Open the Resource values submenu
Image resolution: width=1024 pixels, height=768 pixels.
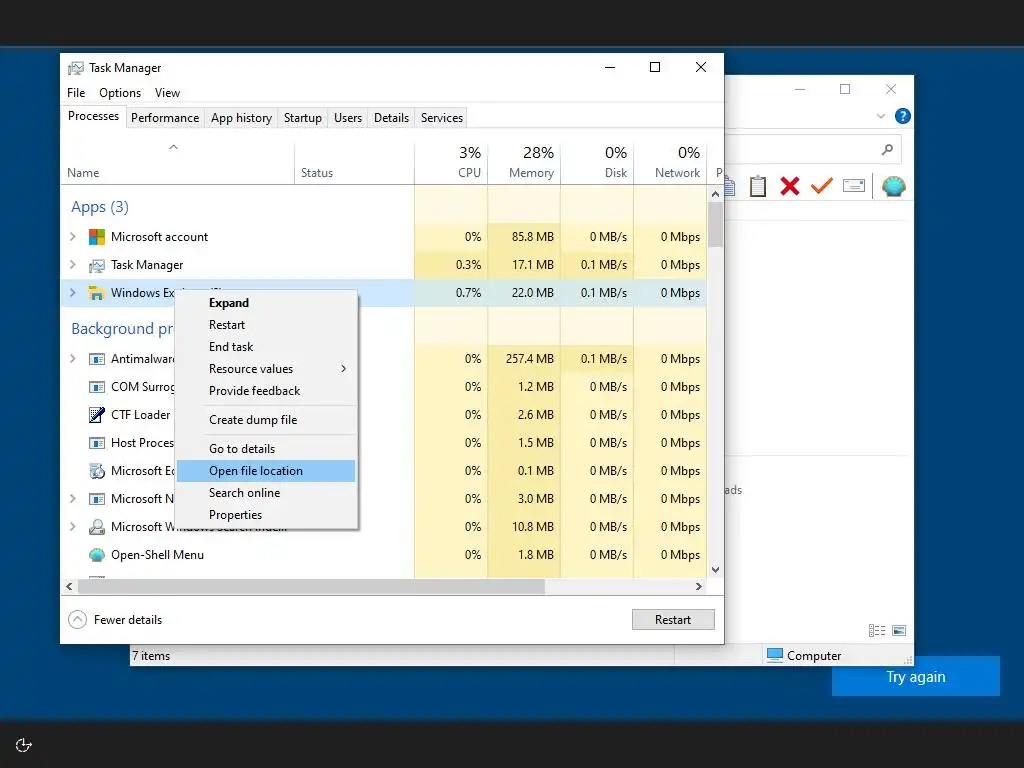pyautogui.click(x=266, y=369)
